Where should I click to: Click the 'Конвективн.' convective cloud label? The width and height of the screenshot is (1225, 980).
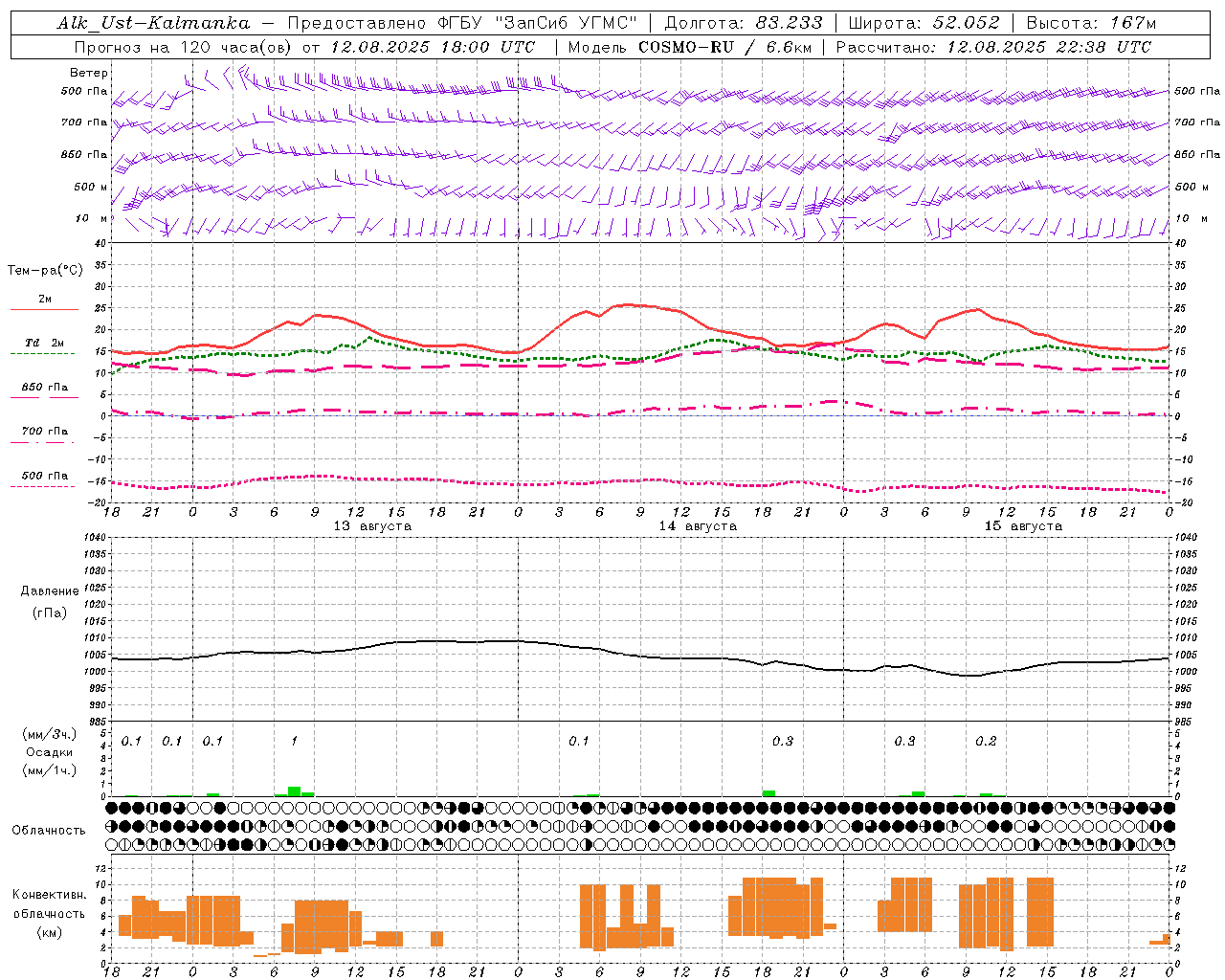pos(49,895)
